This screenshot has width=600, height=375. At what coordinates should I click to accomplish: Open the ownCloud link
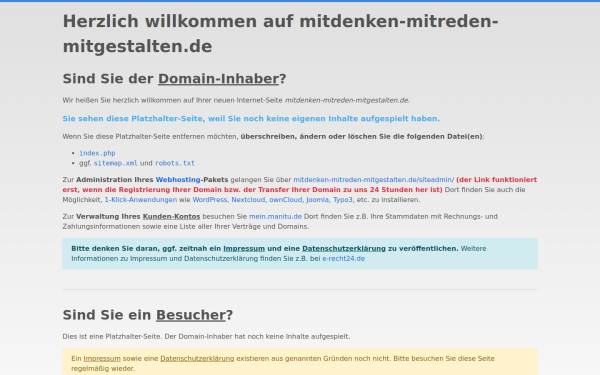285,200
